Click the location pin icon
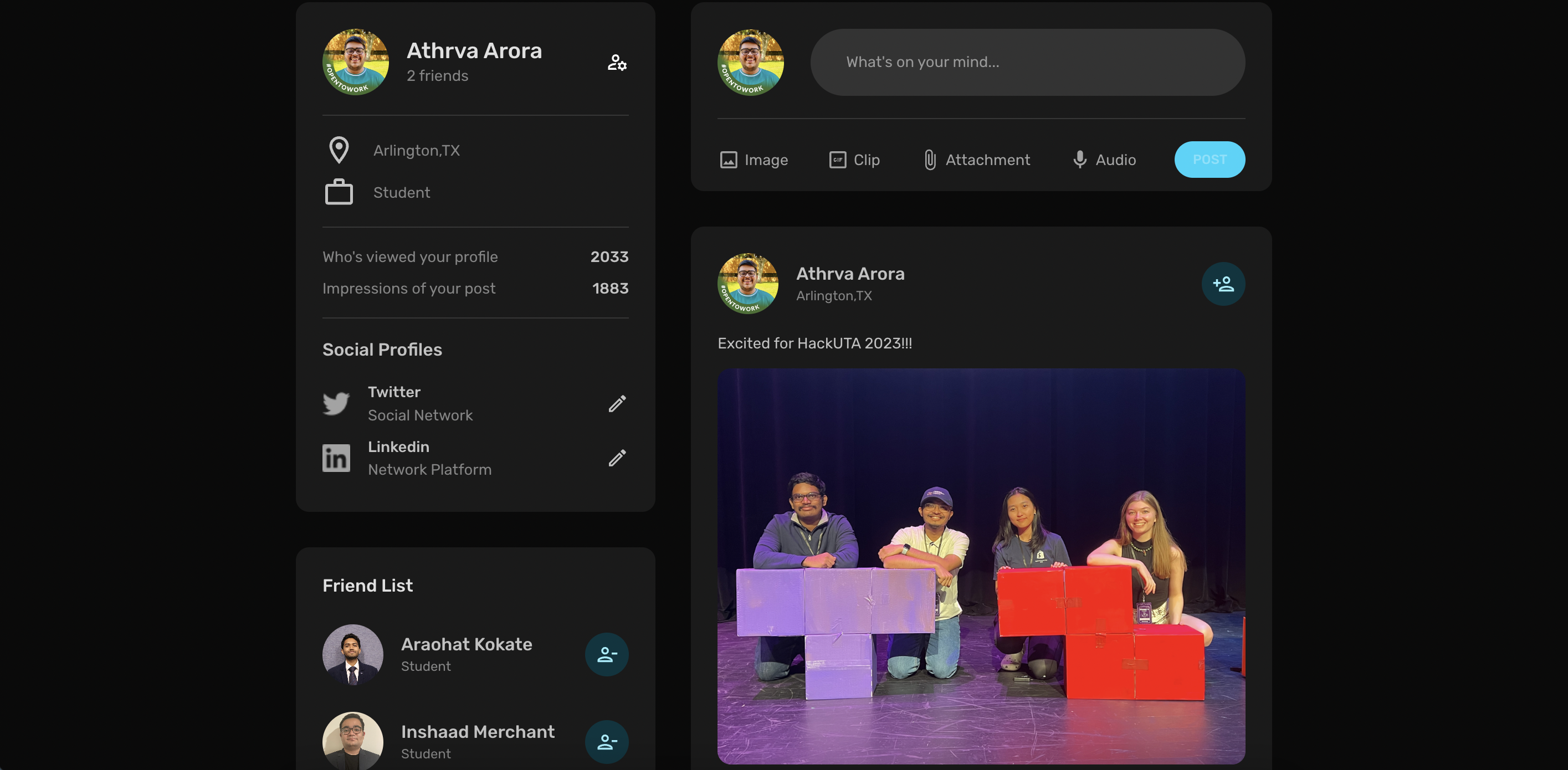 (x=339, y=150)
